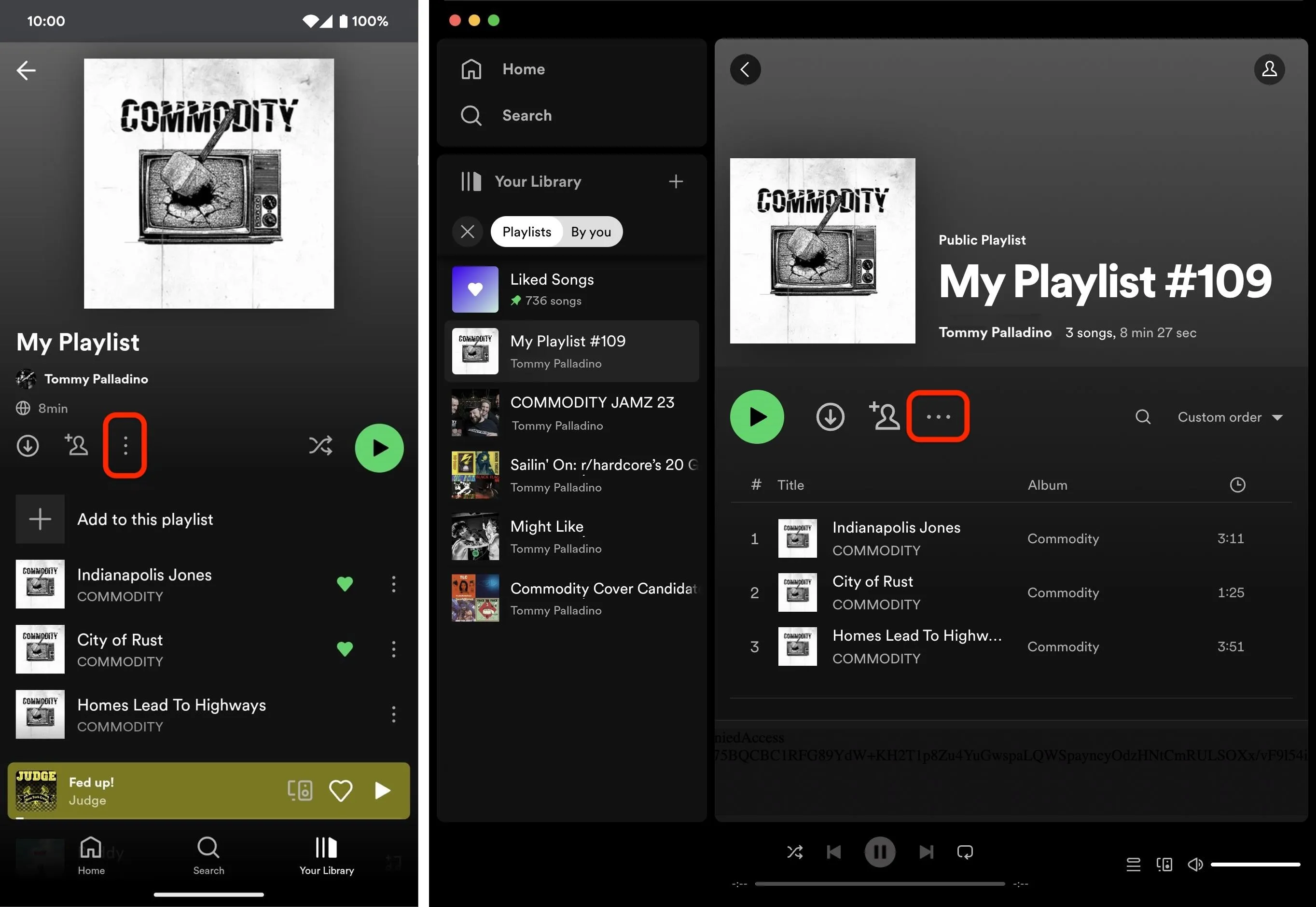Open options for Homes Lead To Highways mobile
The width and height of the screenshot is (1316, 907).
pyautogui.click(x=393, y=715)
